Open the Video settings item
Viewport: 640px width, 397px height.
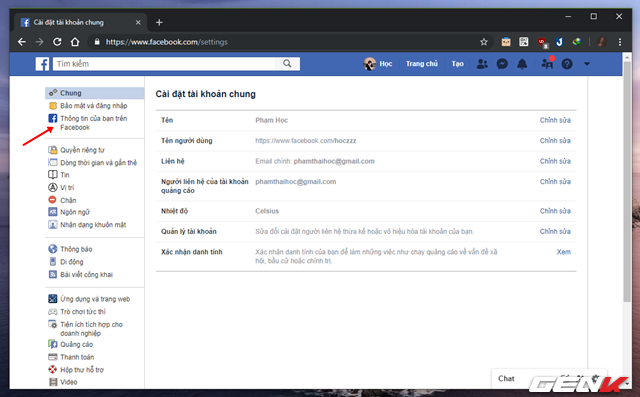click(x=68, y=382)
